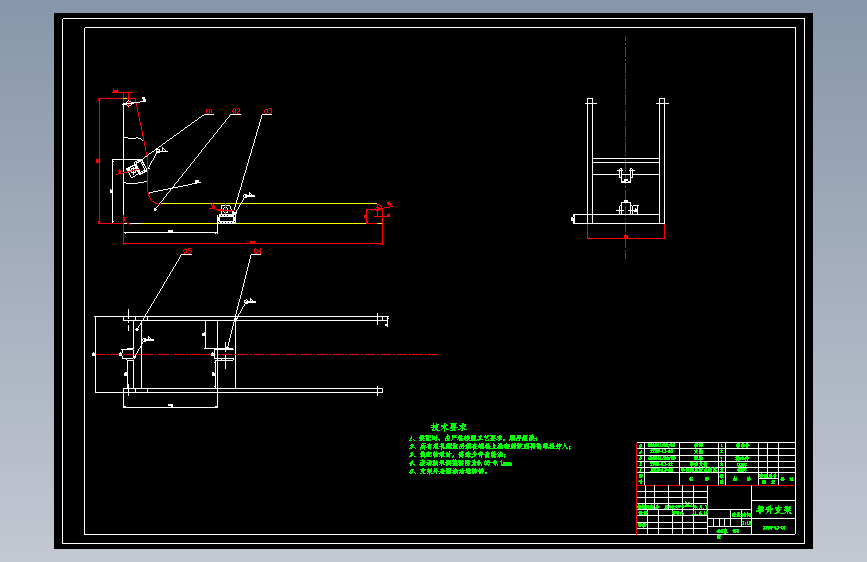Click the 举升支架 title block name

click(774, 509)
